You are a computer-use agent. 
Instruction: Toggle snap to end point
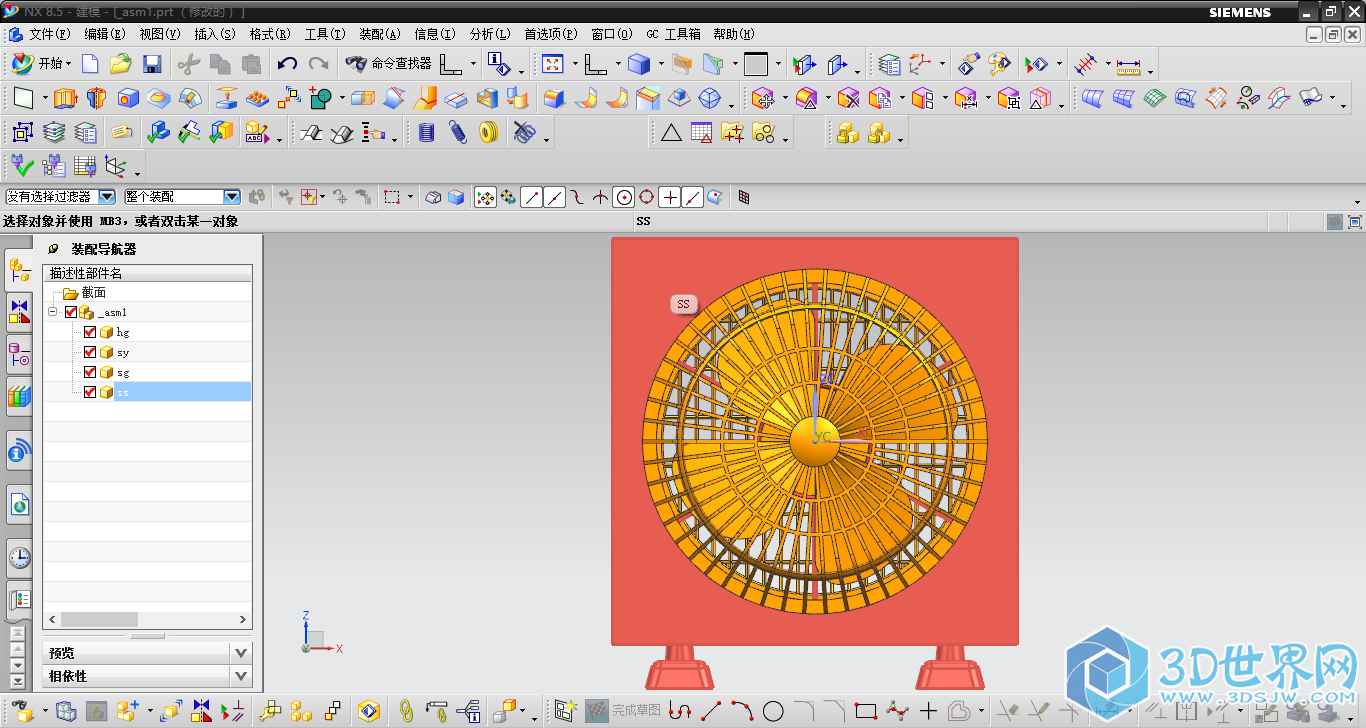tap(532, 197)
